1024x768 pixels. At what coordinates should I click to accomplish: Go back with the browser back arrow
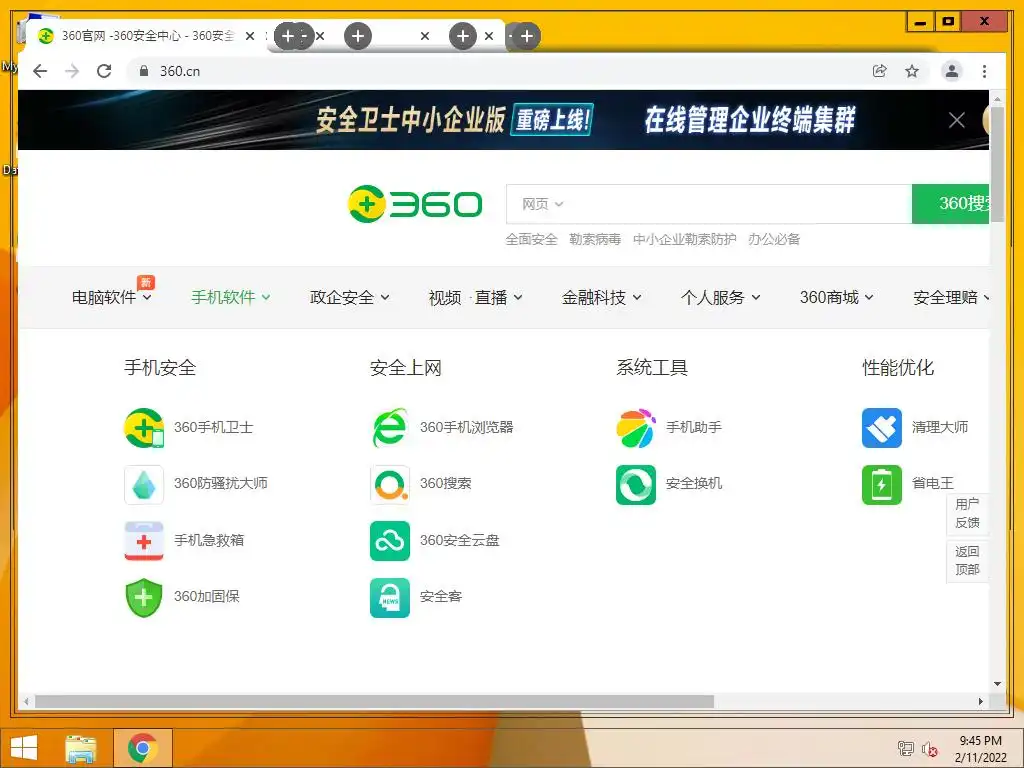[40, 71]
